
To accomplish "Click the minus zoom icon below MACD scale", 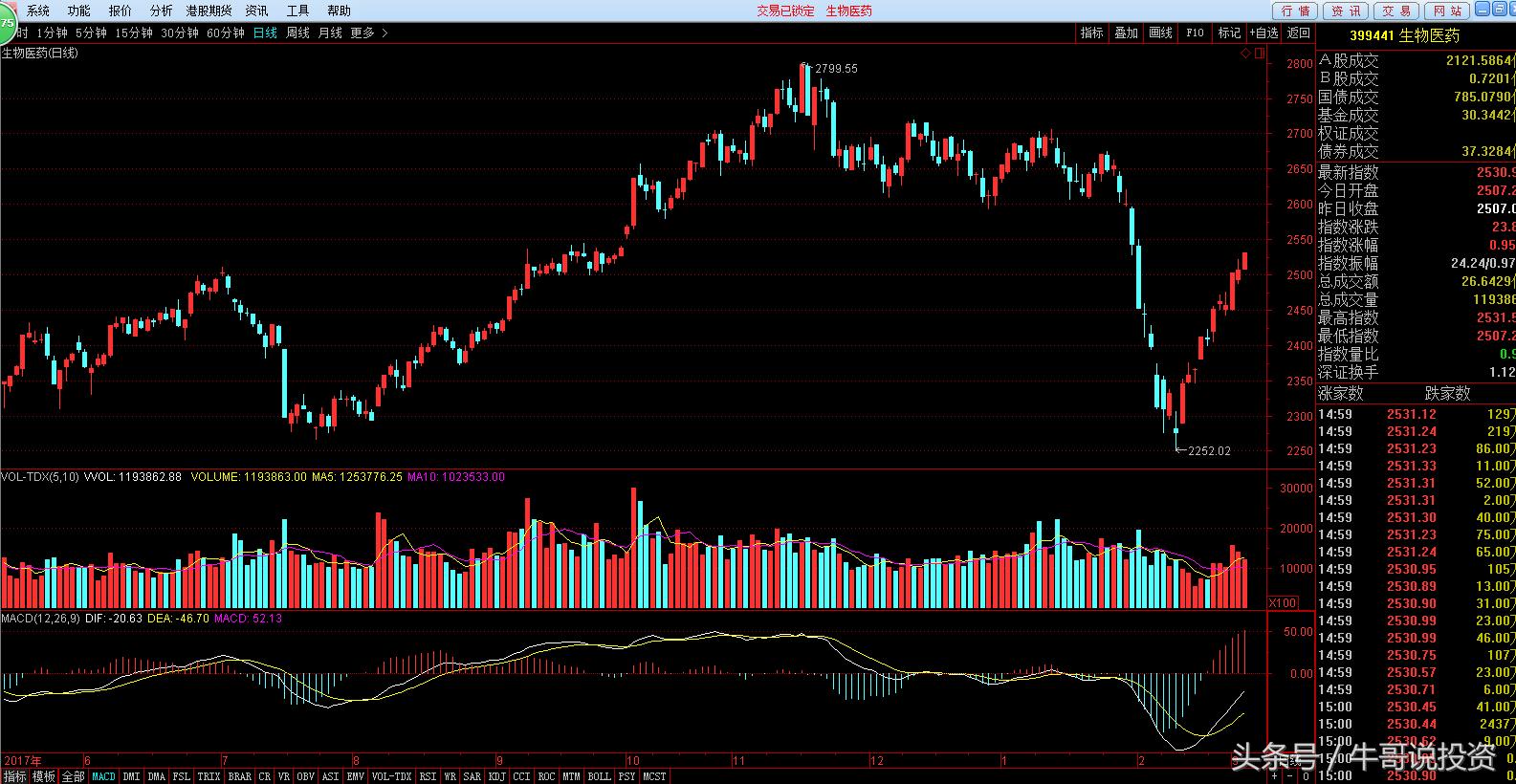I will 1289,776.
